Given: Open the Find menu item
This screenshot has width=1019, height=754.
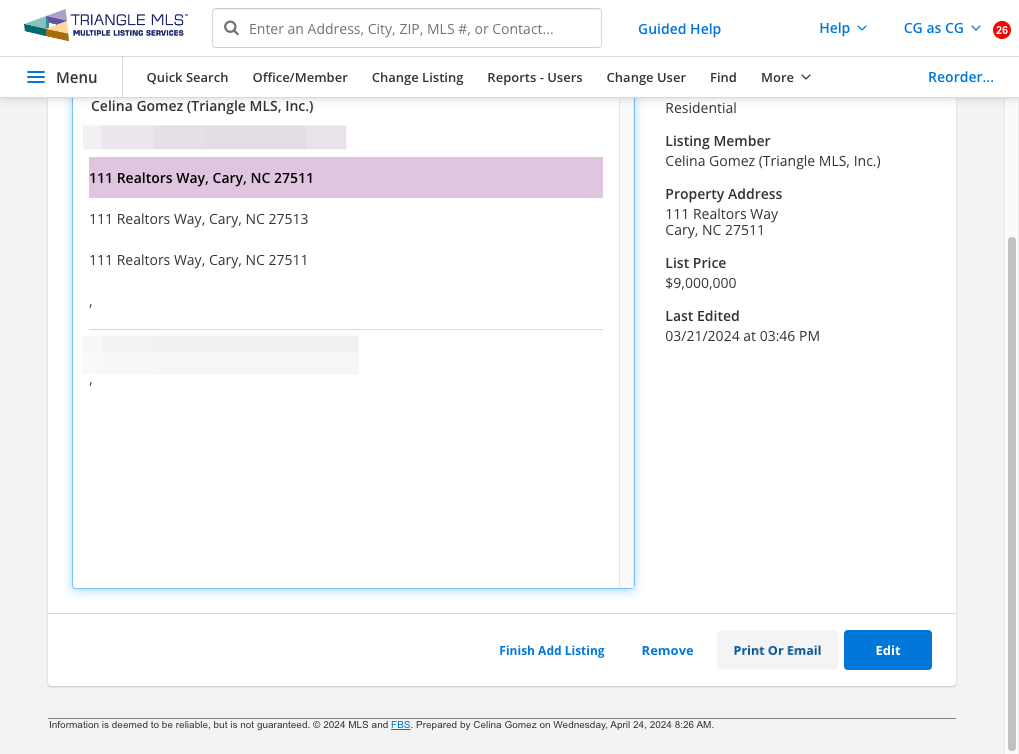Looking at the screenshot, I should click(723, 77).
